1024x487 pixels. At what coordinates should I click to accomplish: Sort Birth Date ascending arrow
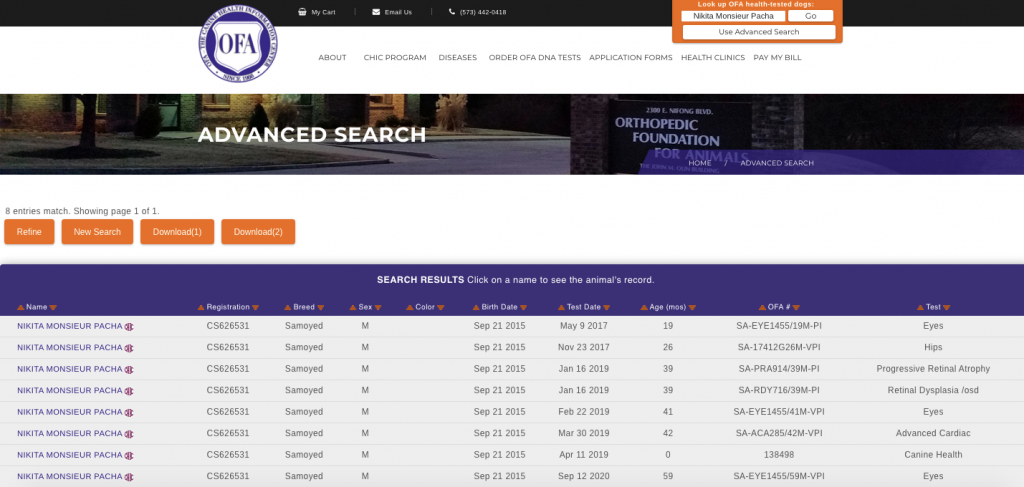477,307
